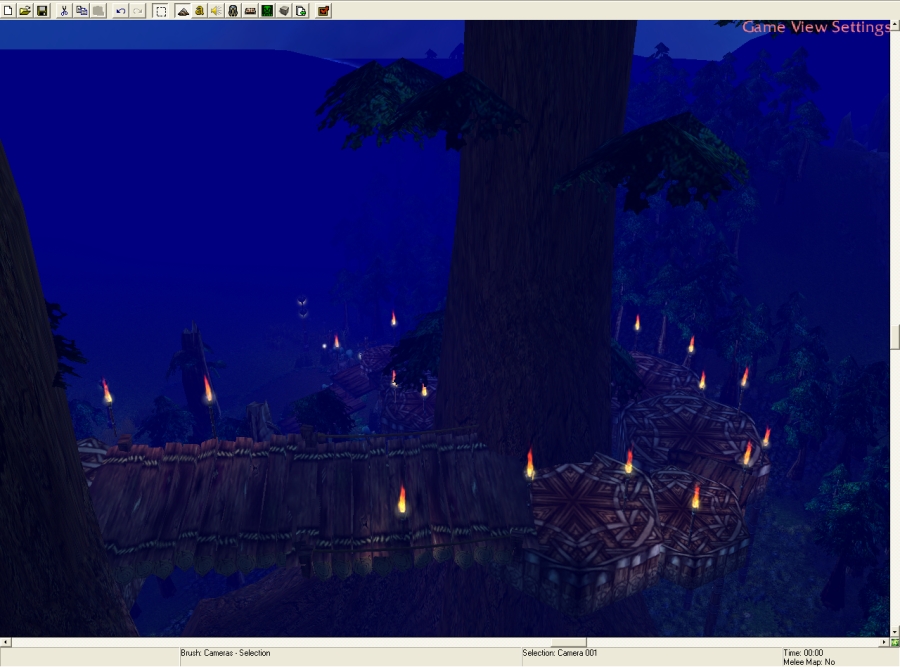Save the map with floppy disk icon
This screenshot has height=667, width=900.
[42, 10]
